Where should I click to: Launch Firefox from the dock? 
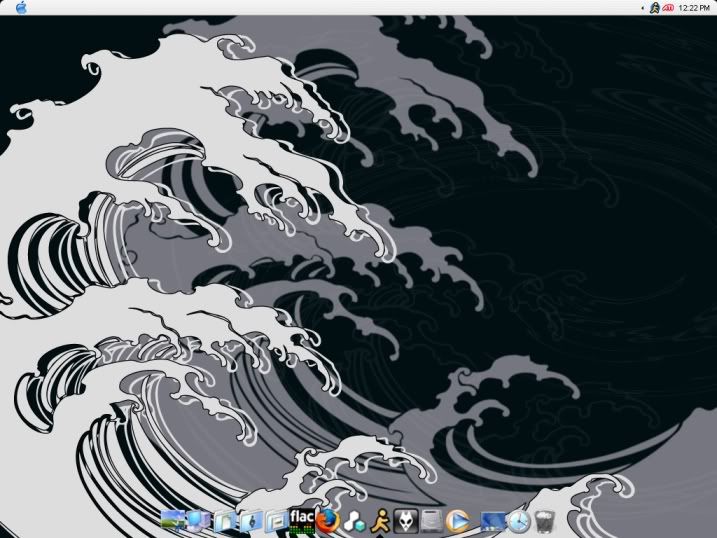pos(328,521)
